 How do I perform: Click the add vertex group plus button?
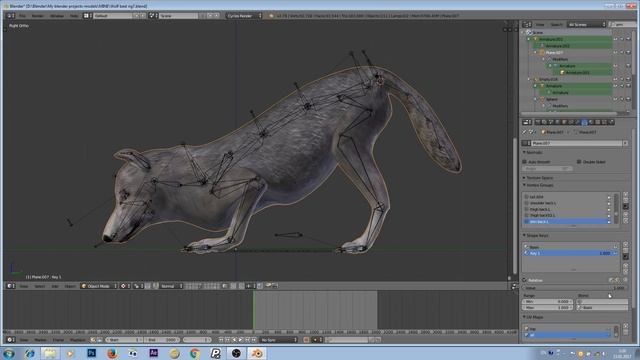pyautogui.click(x=625, y=195)
